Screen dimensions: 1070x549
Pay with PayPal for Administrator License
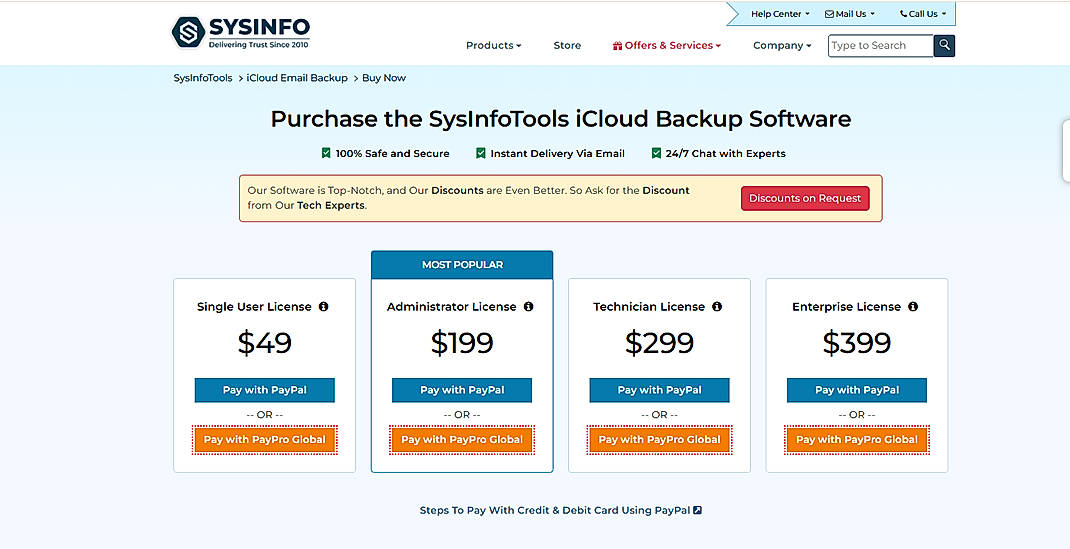[x=462, y=390]
